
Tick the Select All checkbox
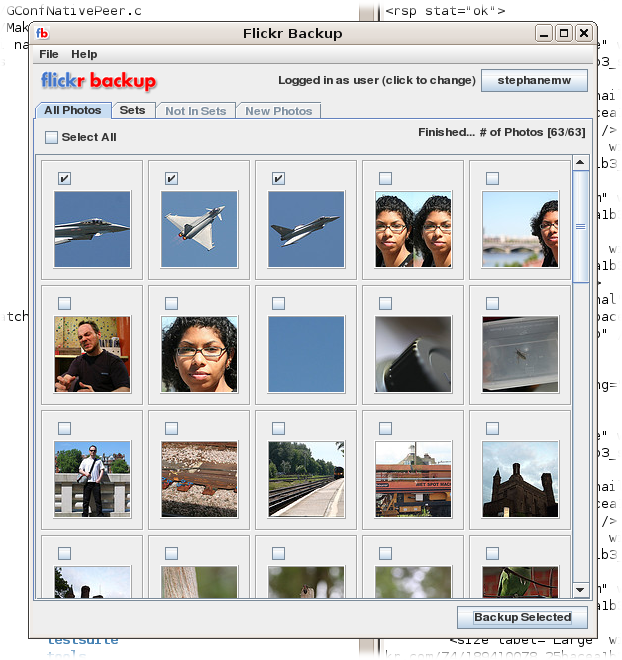click(51, 137)
